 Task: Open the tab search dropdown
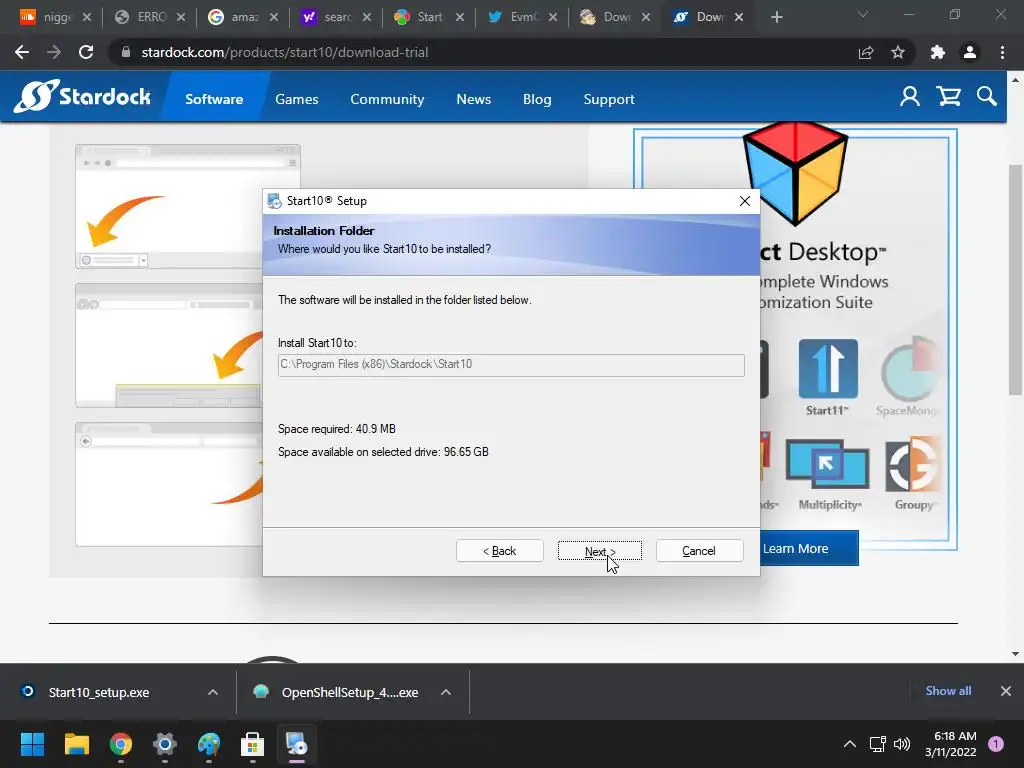tap(863, 14)
